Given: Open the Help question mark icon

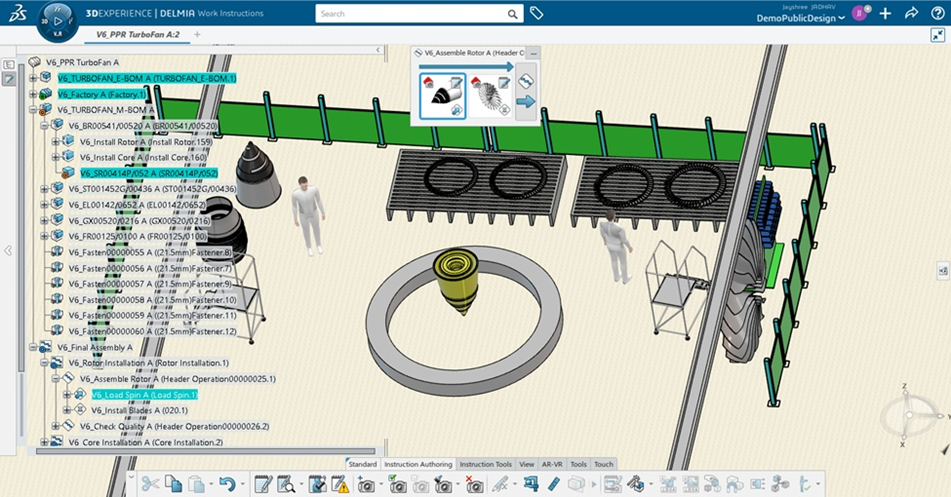Looking at the screenshot, I should click(937, 14).
